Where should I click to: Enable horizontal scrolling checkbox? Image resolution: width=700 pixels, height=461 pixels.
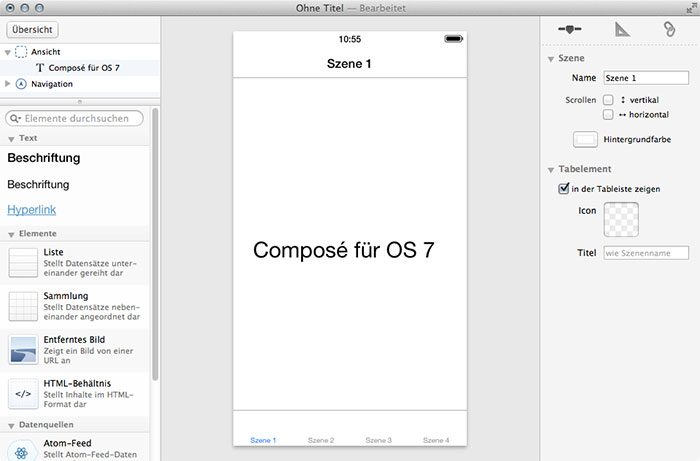click(x=608, y=115)
